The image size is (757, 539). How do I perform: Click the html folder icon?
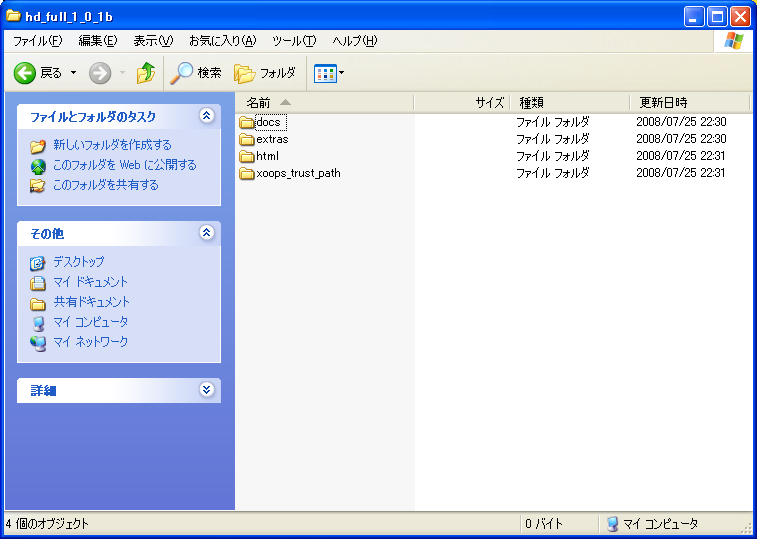pyautogui.click(x=247, y=156)
